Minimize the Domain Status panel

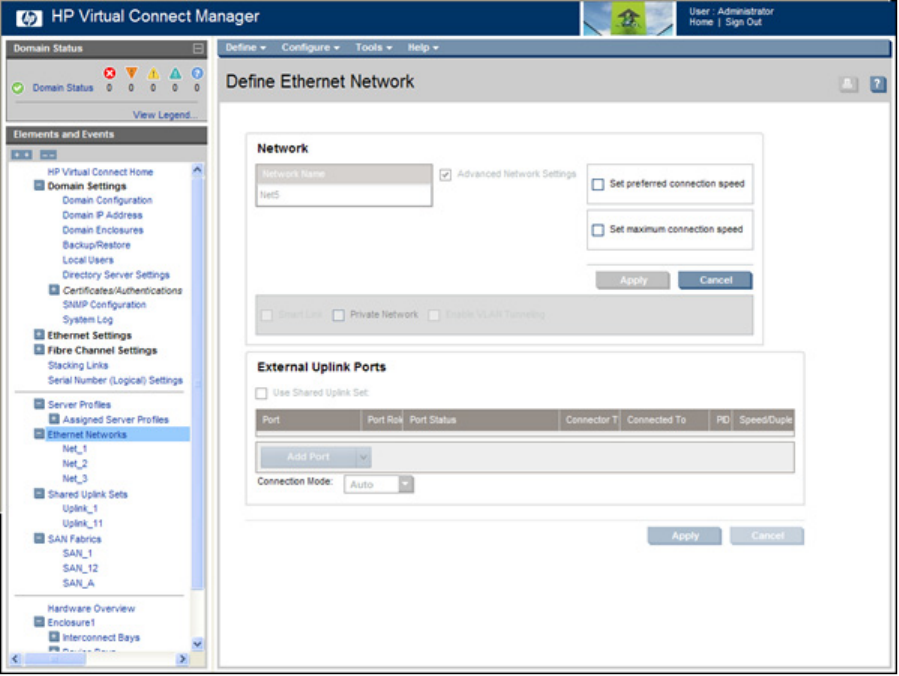coord(198,48)
